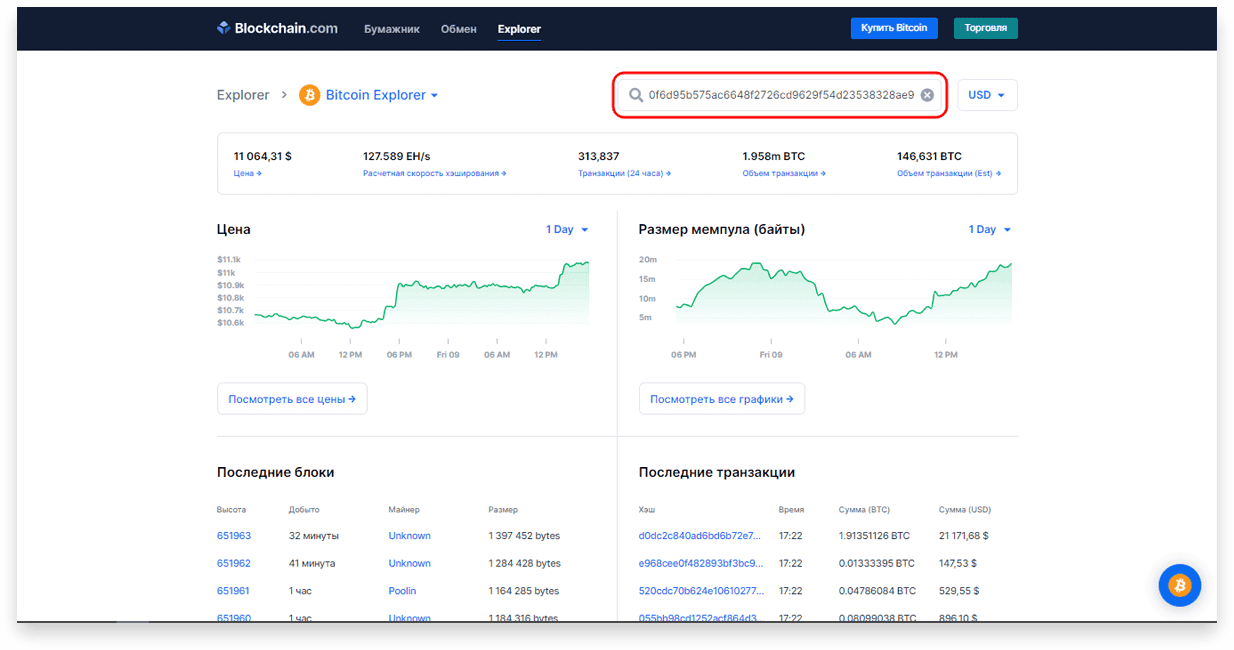
Task: Click the Посмотреть все цены button
Action: 292,399
